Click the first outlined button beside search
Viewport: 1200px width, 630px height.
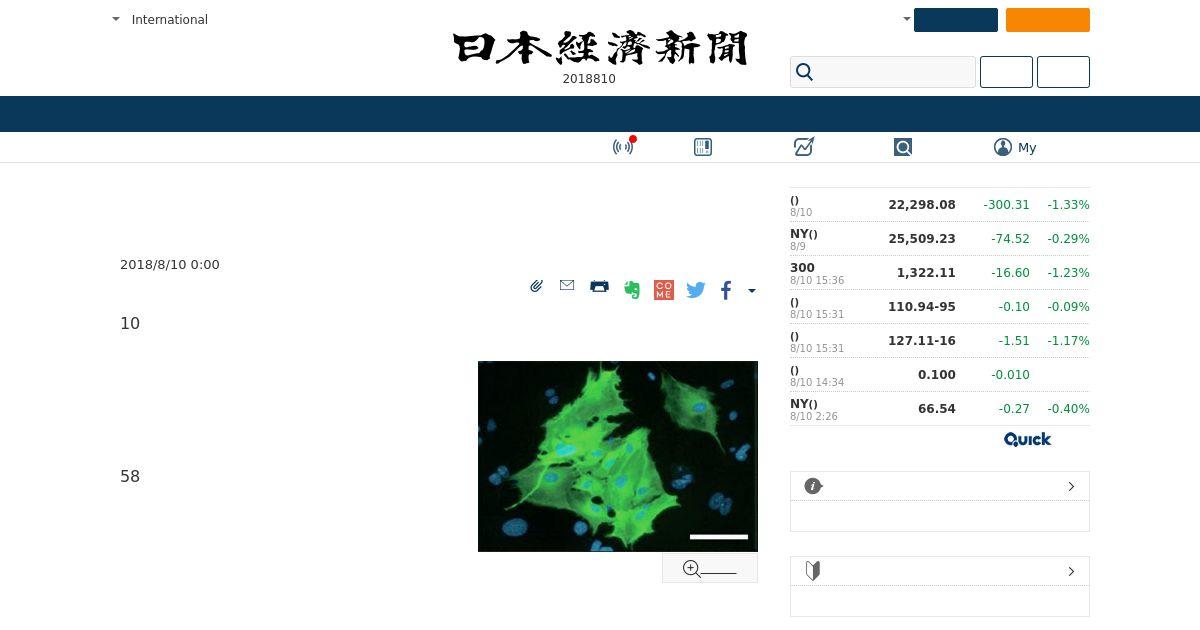[1006, 72]
